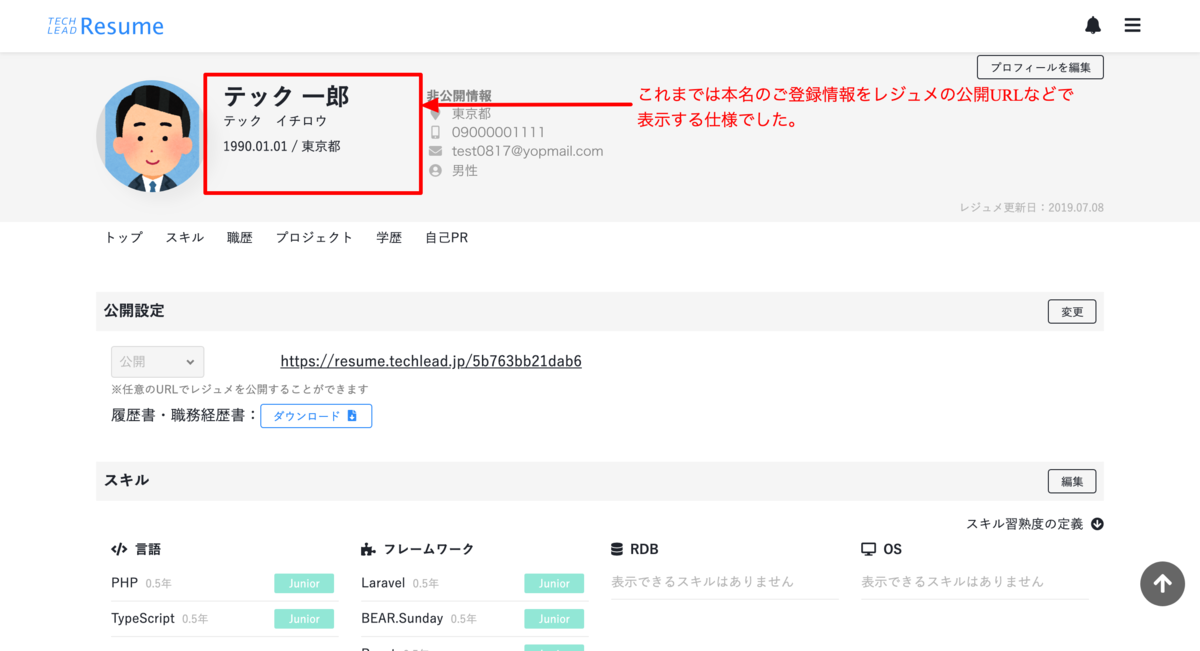1200x651 pixels.
Task: Click the TECH LEAD Resume logo
Action: 105,26
